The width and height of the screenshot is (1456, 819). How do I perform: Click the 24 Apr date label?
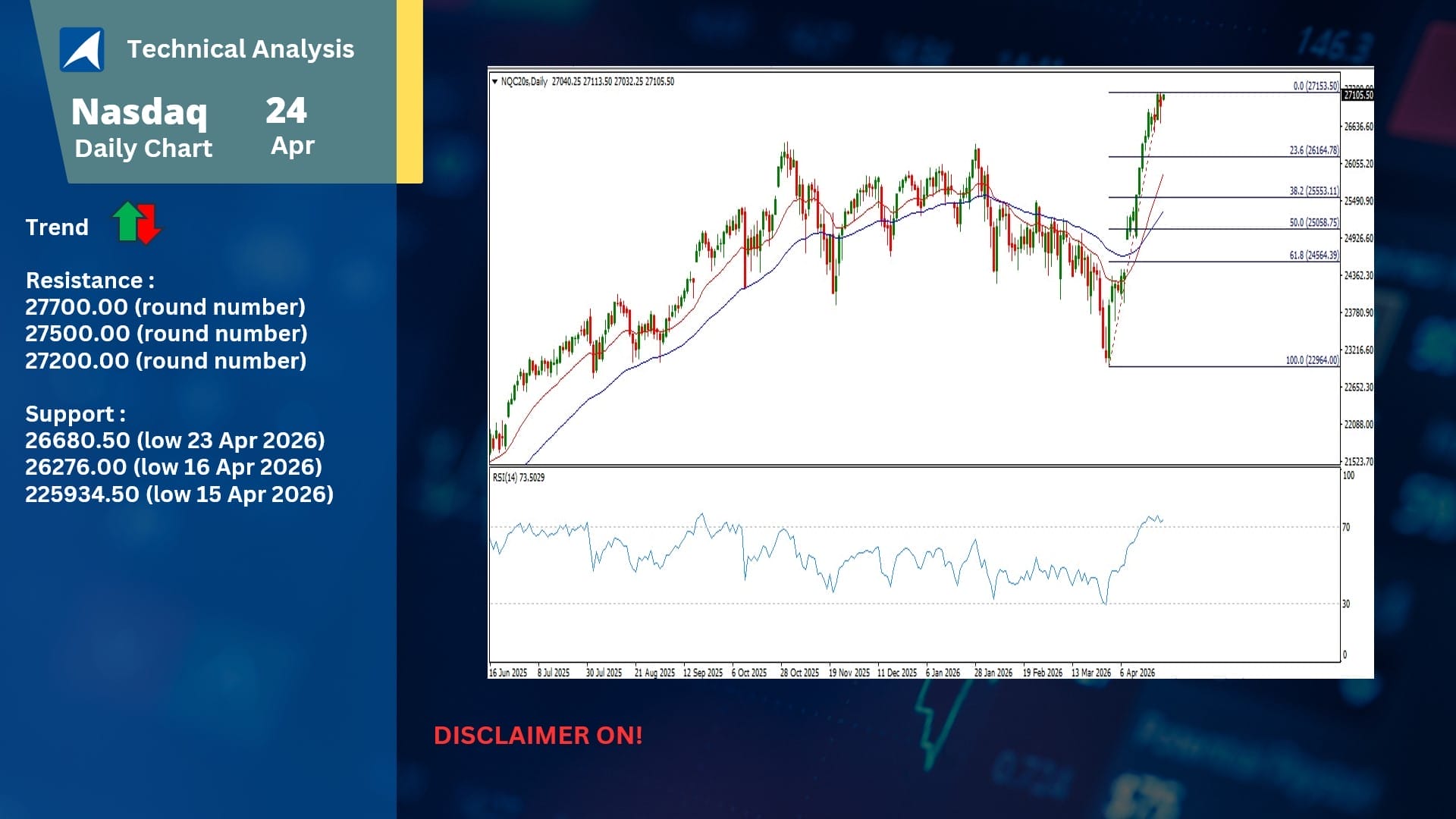pos(287,126)
